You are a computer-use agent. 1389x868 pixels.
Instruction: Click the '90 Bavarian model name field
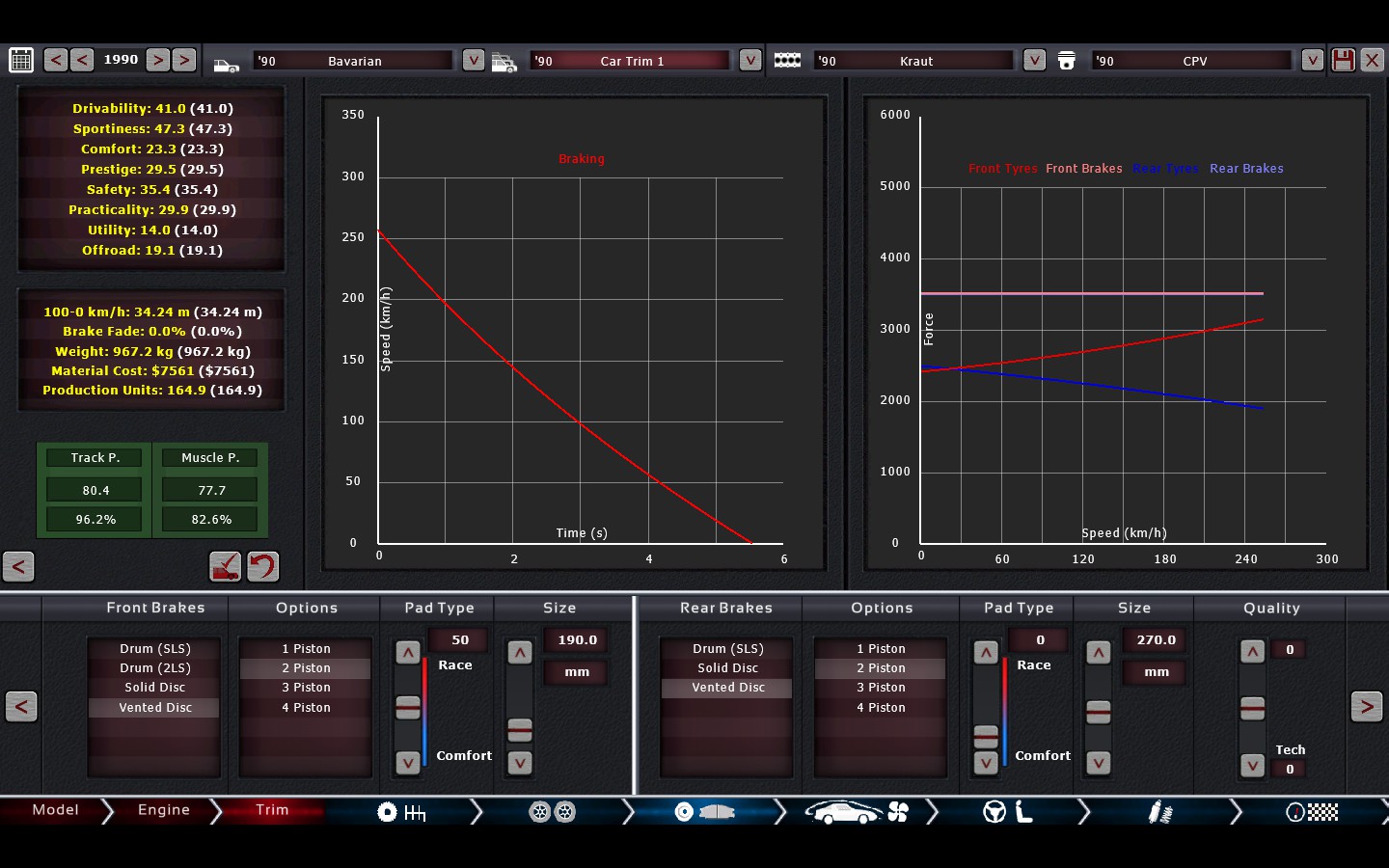[x=354, y=61]
